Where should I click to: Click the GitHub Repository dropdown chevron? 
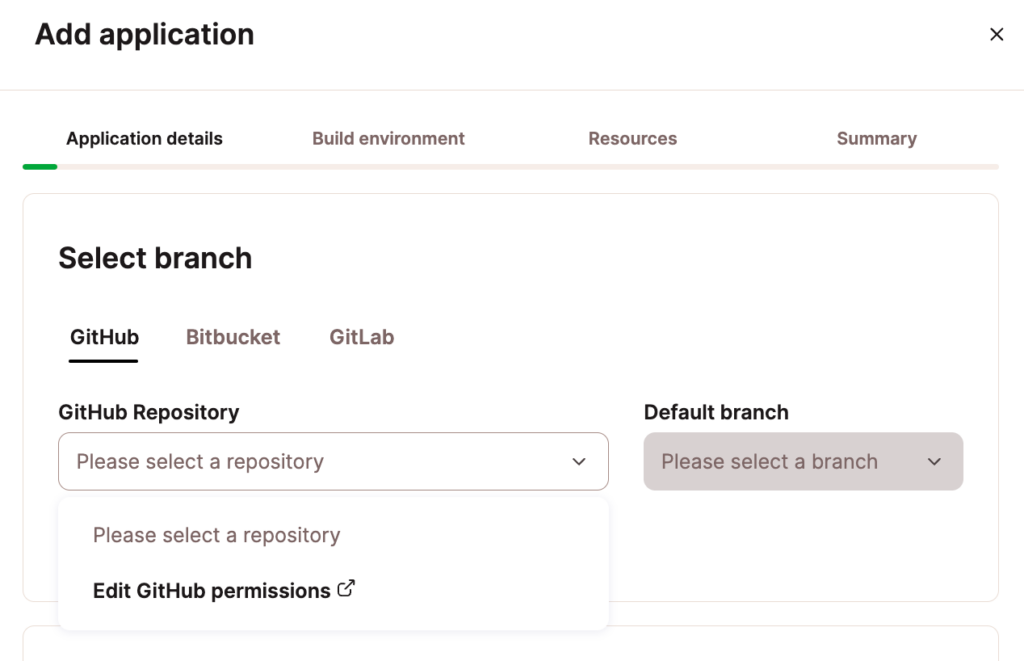pyautogui.click(x=578, y=461)
